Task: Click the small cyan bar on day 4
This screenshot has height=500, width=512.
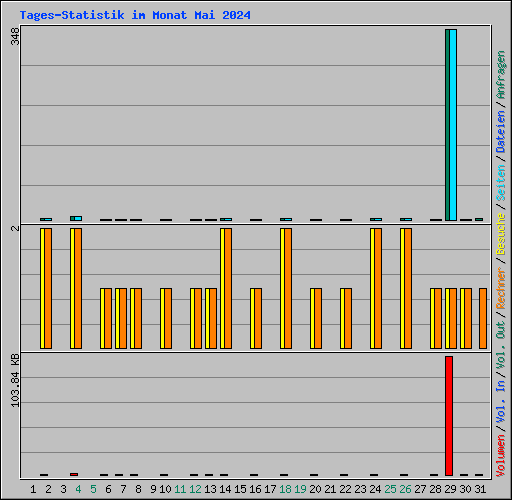Action: pos(78,218)
